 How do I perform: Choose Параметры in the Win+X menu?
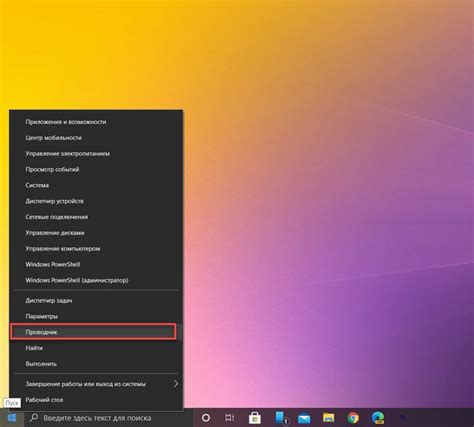(x=96, y=316)
